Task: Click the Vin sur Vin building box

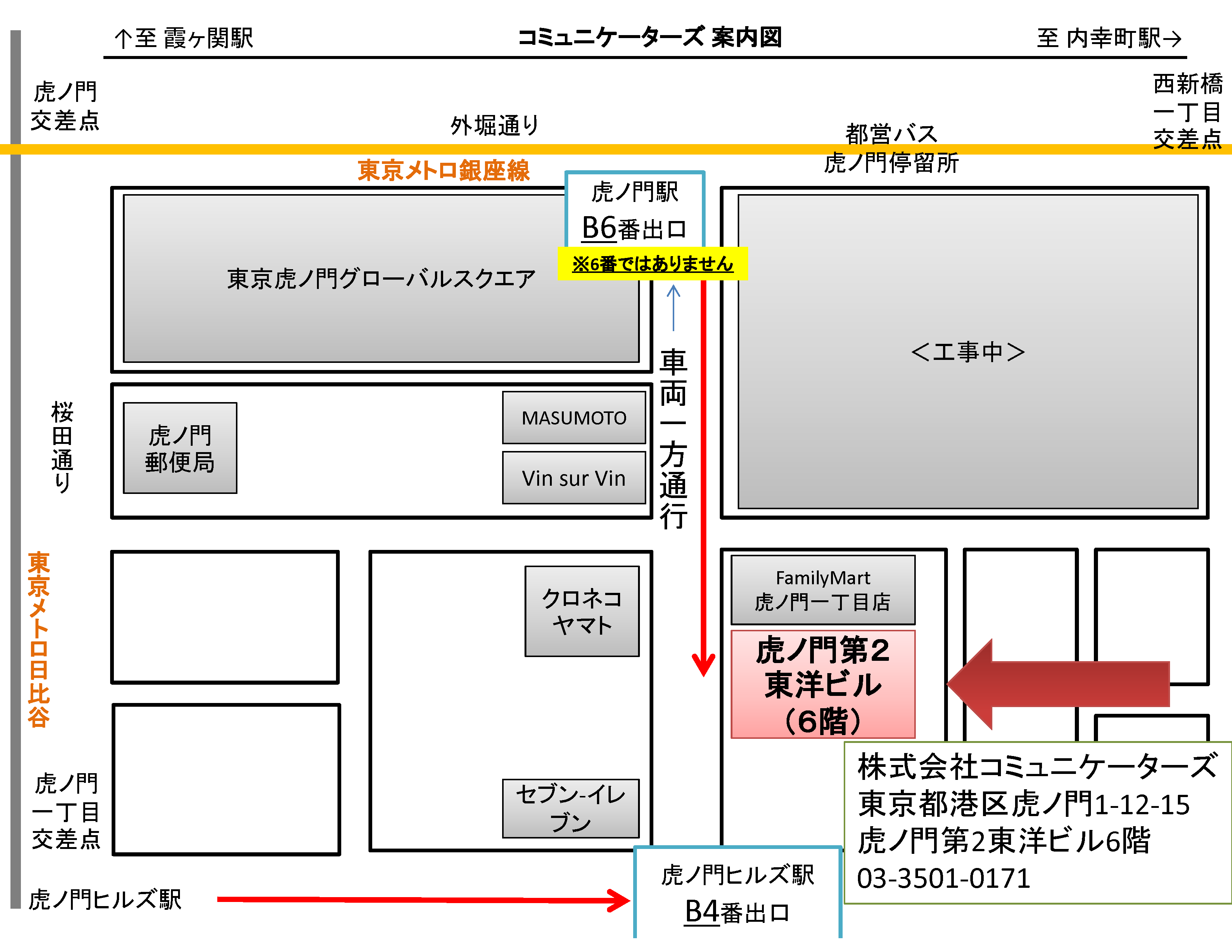Action: (574, 478)
